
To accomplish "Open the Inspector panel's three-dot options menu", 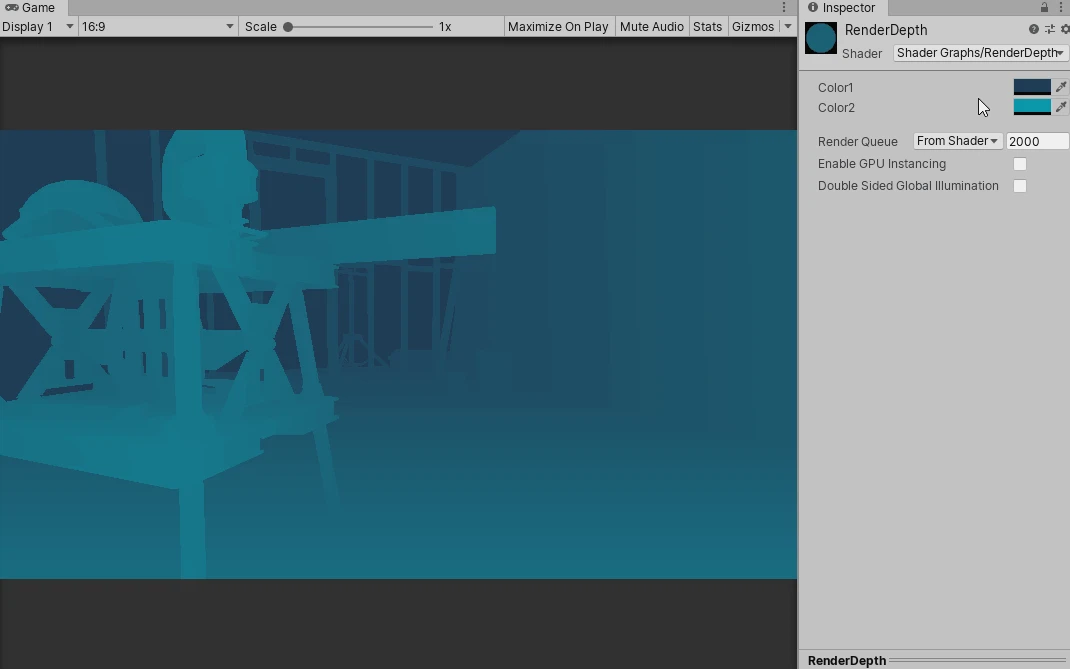I will (x=1061, y=8).
